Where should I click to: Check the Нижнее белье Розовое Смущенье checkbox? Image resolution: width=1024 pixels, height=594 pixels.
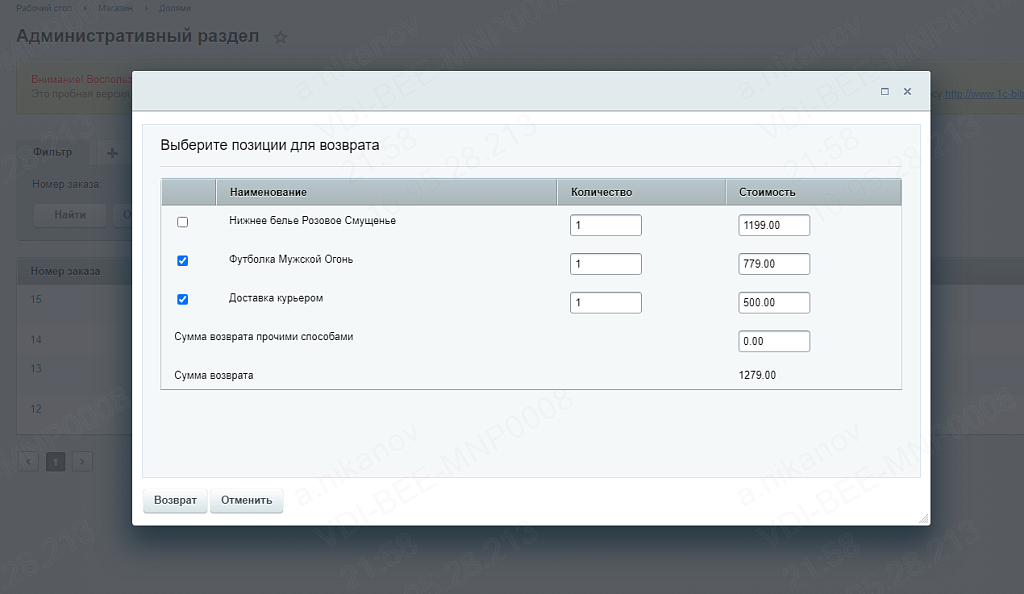[182, 222]
